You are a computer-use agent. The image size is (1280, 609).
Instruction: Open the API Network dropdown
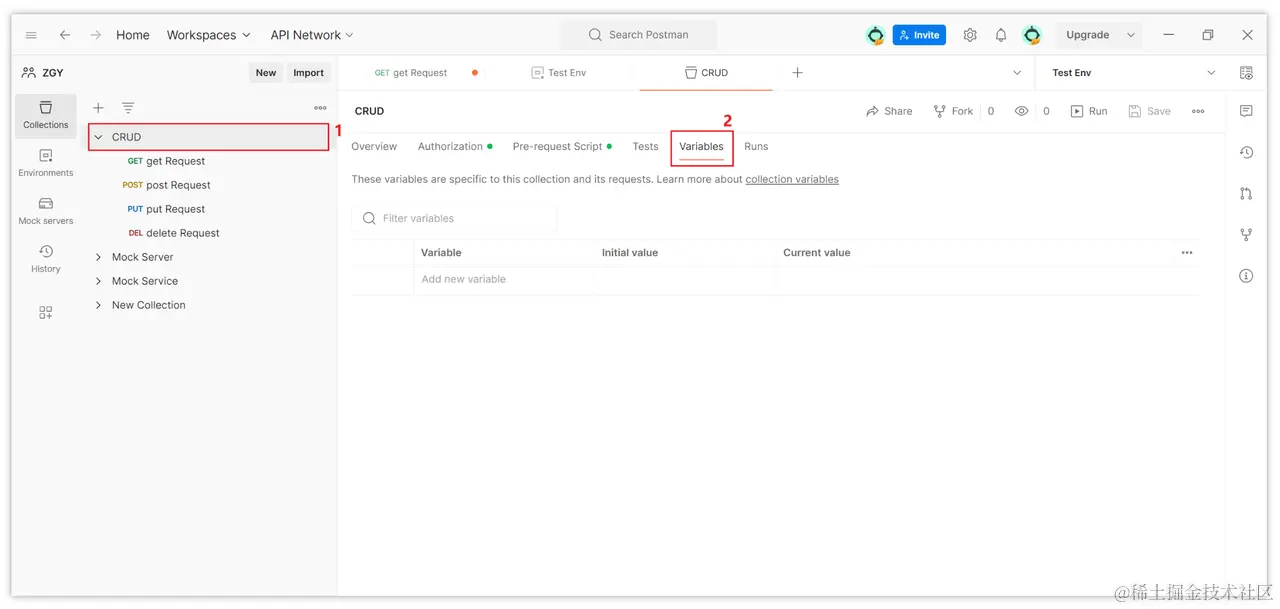point(312,35)
